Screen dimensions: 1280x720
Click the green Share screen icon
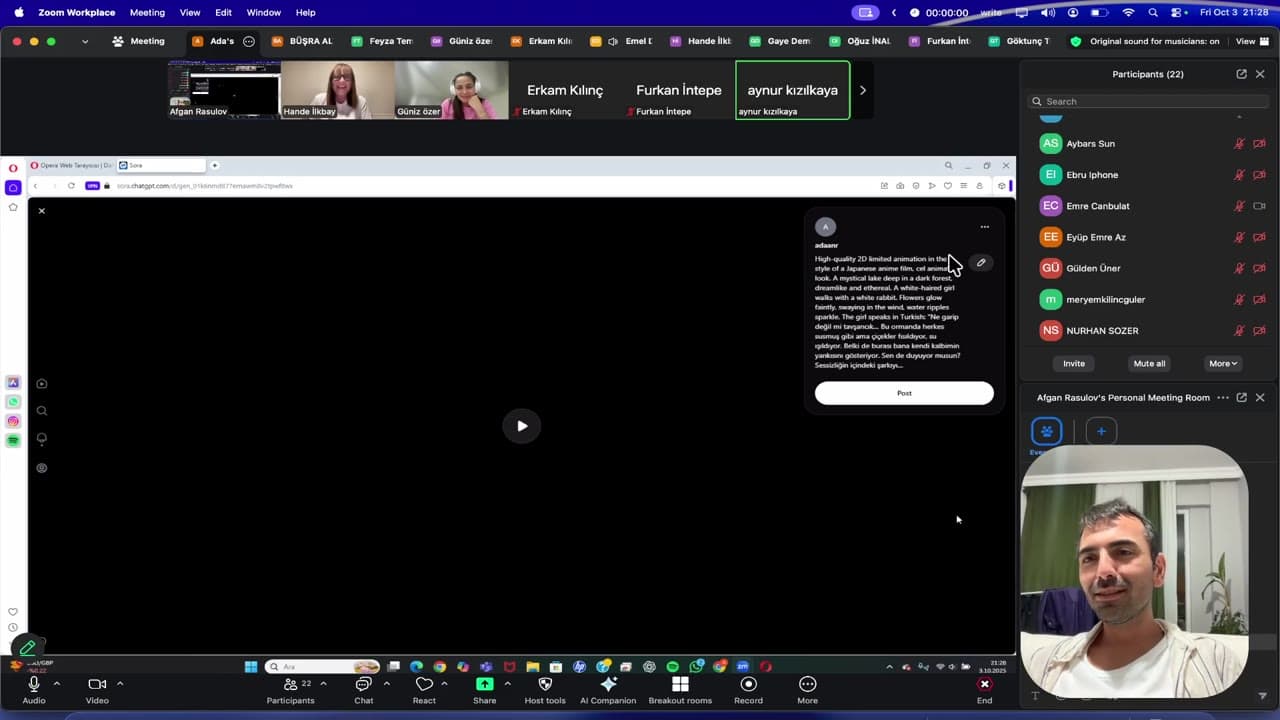[484, 684]
